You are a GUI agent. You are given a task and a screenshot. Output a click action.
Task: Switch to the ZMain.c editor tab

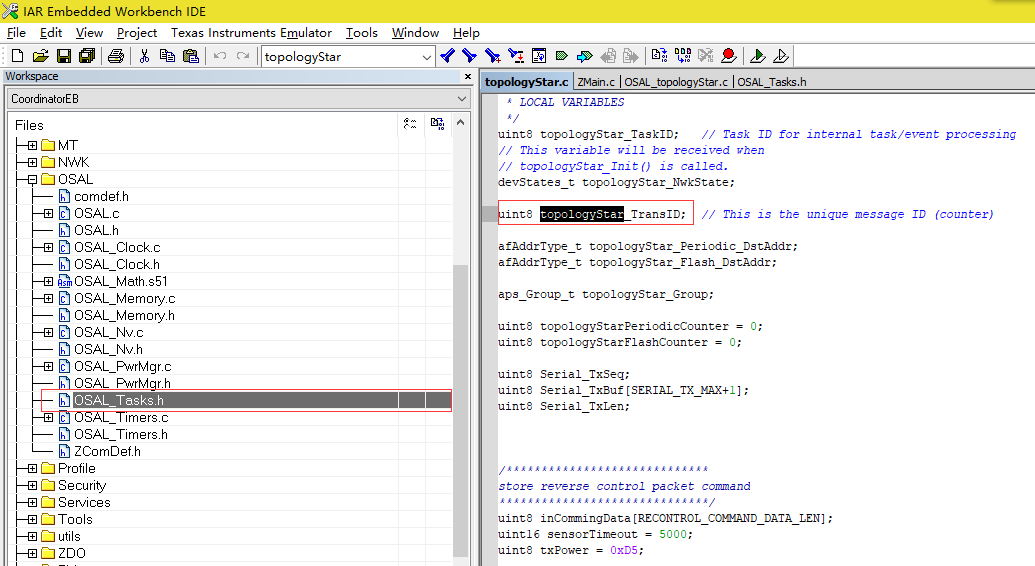[x=596, y=82]
